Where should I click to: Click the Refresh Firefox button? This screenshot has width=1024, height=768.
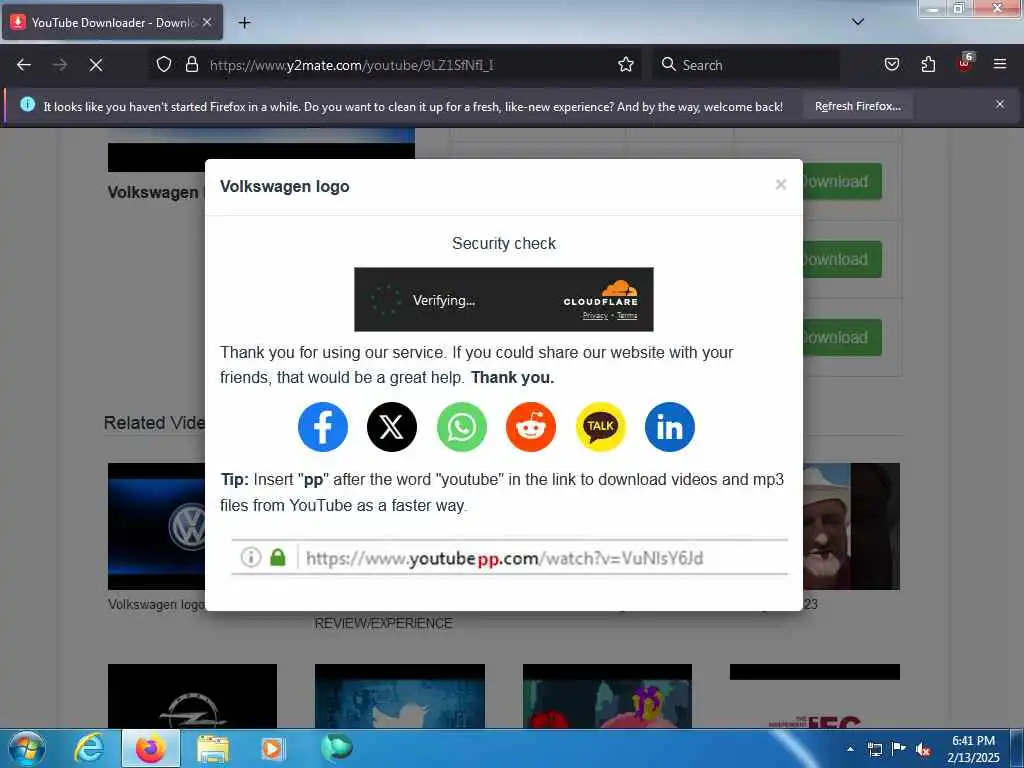[857, 106]
